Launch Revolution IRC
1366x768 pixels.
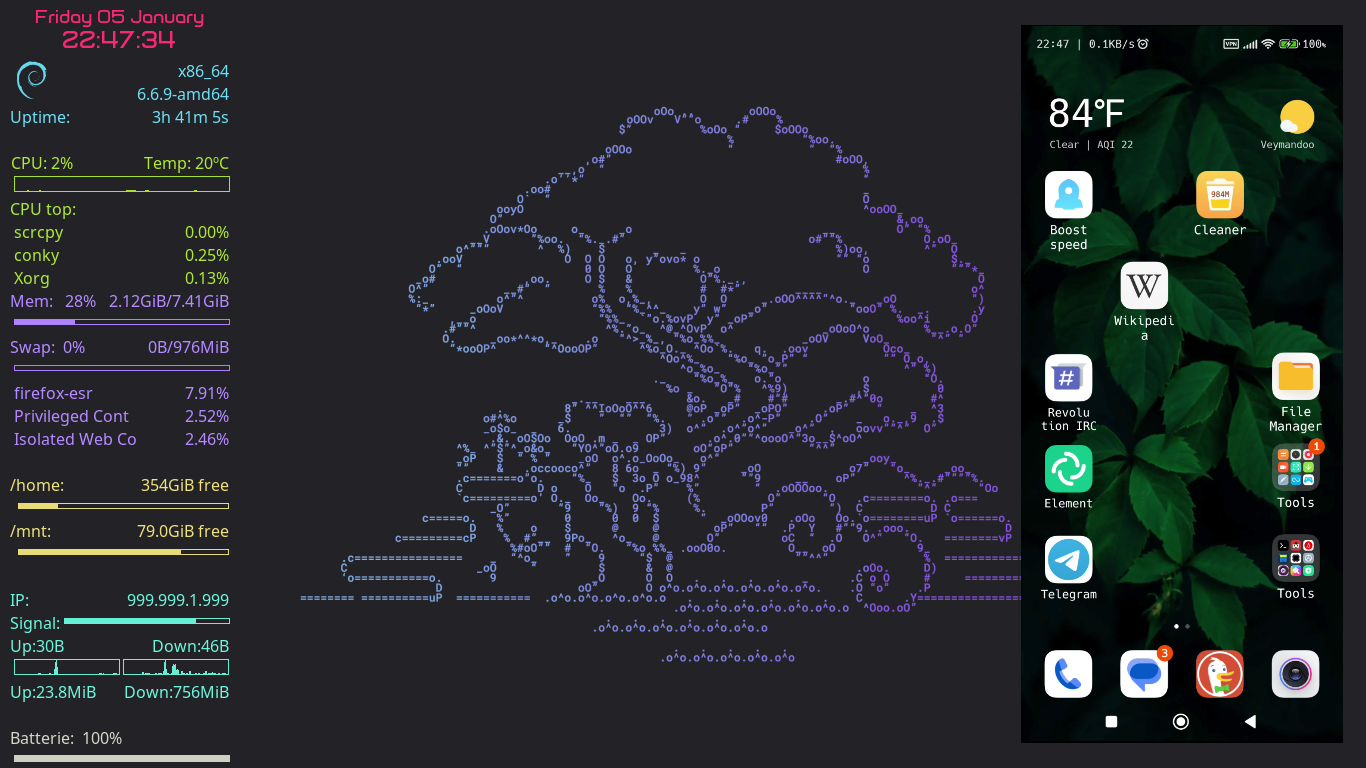tap(1068, 378)
